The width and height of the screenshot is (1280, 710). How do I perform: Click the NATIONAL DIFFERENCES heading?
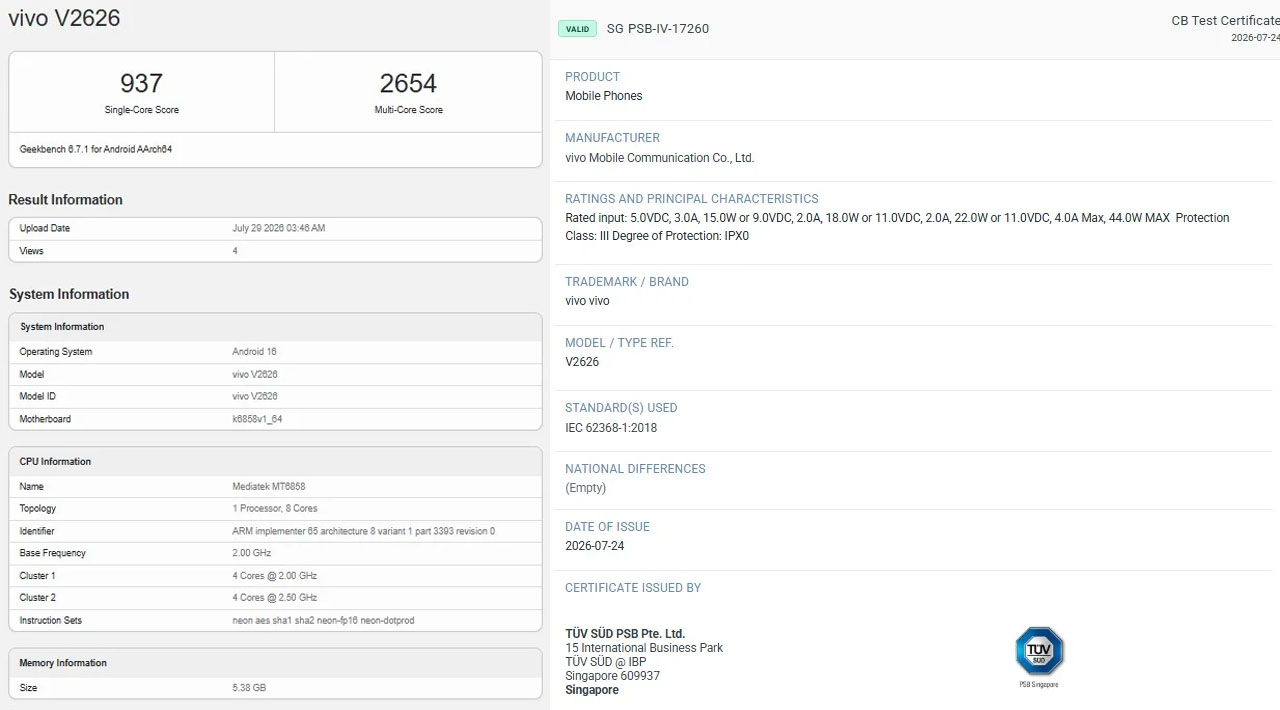click(635, 469)
